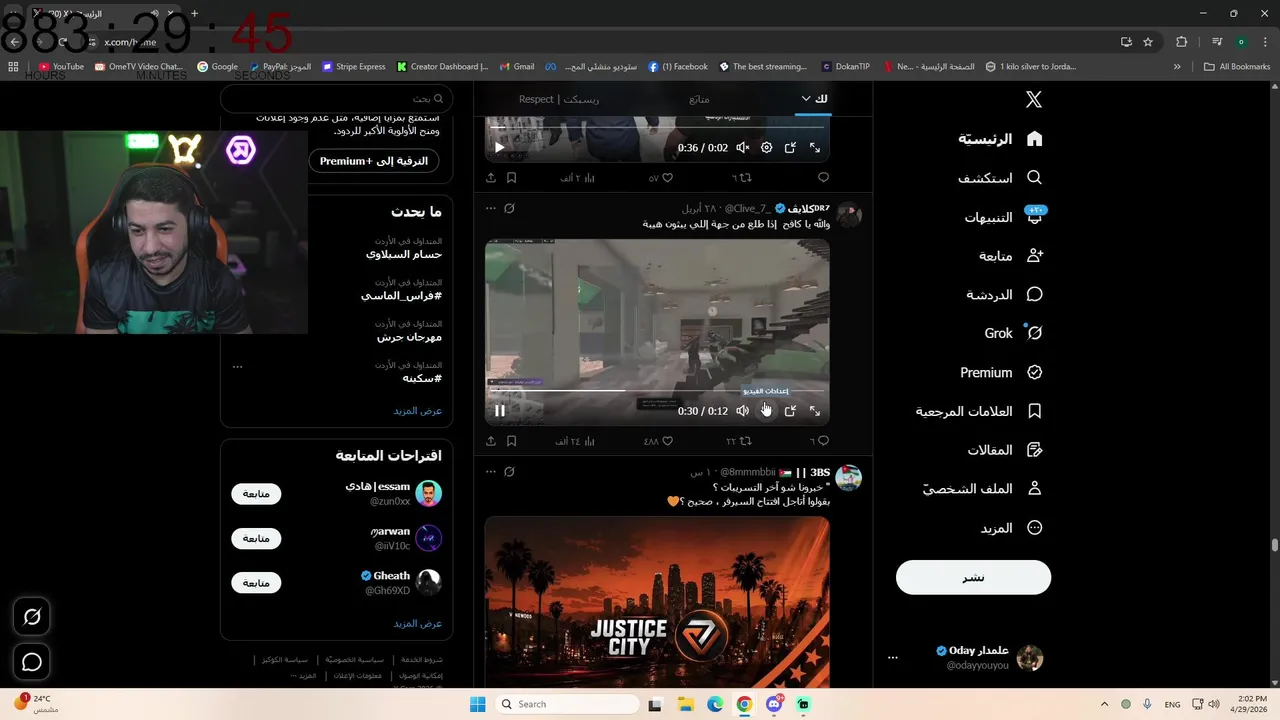
Task: Open the Follow (متابعة) people icon in the sidebar
Action: coord(1035,256)
